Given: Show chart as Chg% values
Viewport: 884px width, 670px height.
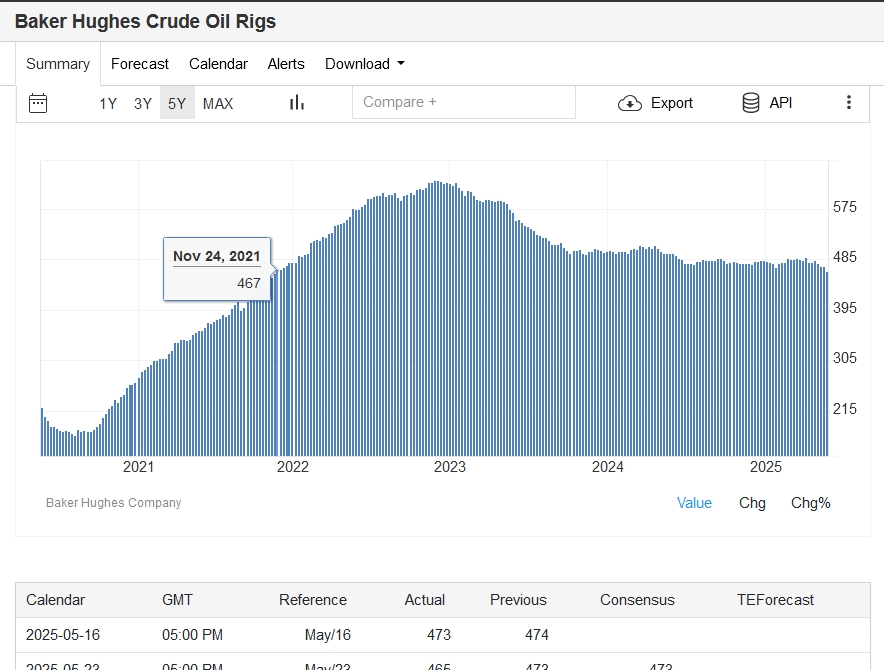Looking at the screenshot, I should pos(810,503).
